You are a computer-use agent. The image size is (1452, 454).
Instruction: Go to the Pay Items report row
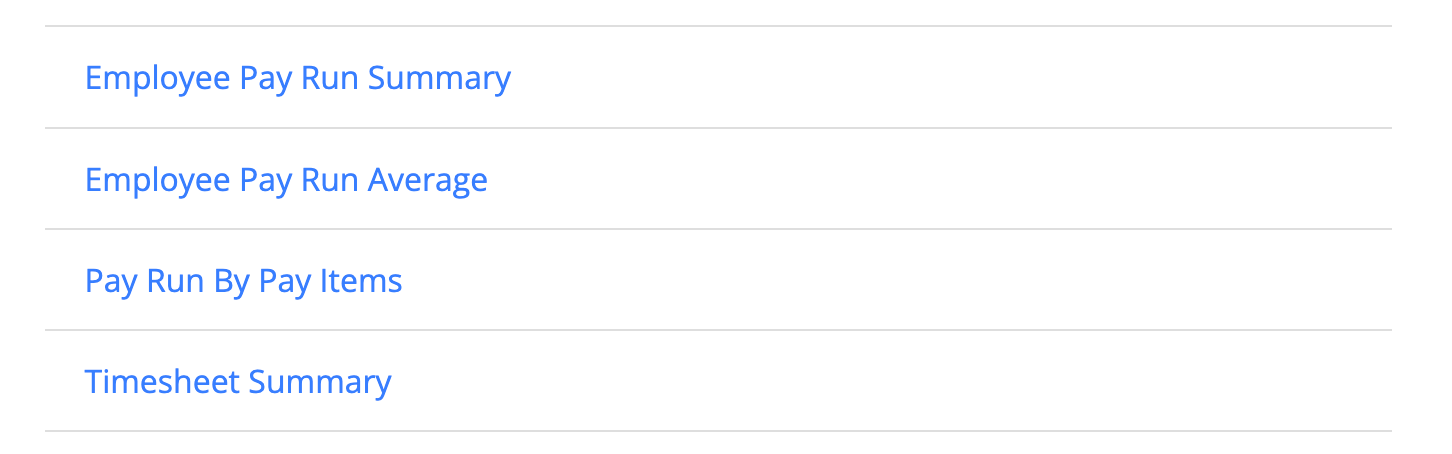point(243,281)
